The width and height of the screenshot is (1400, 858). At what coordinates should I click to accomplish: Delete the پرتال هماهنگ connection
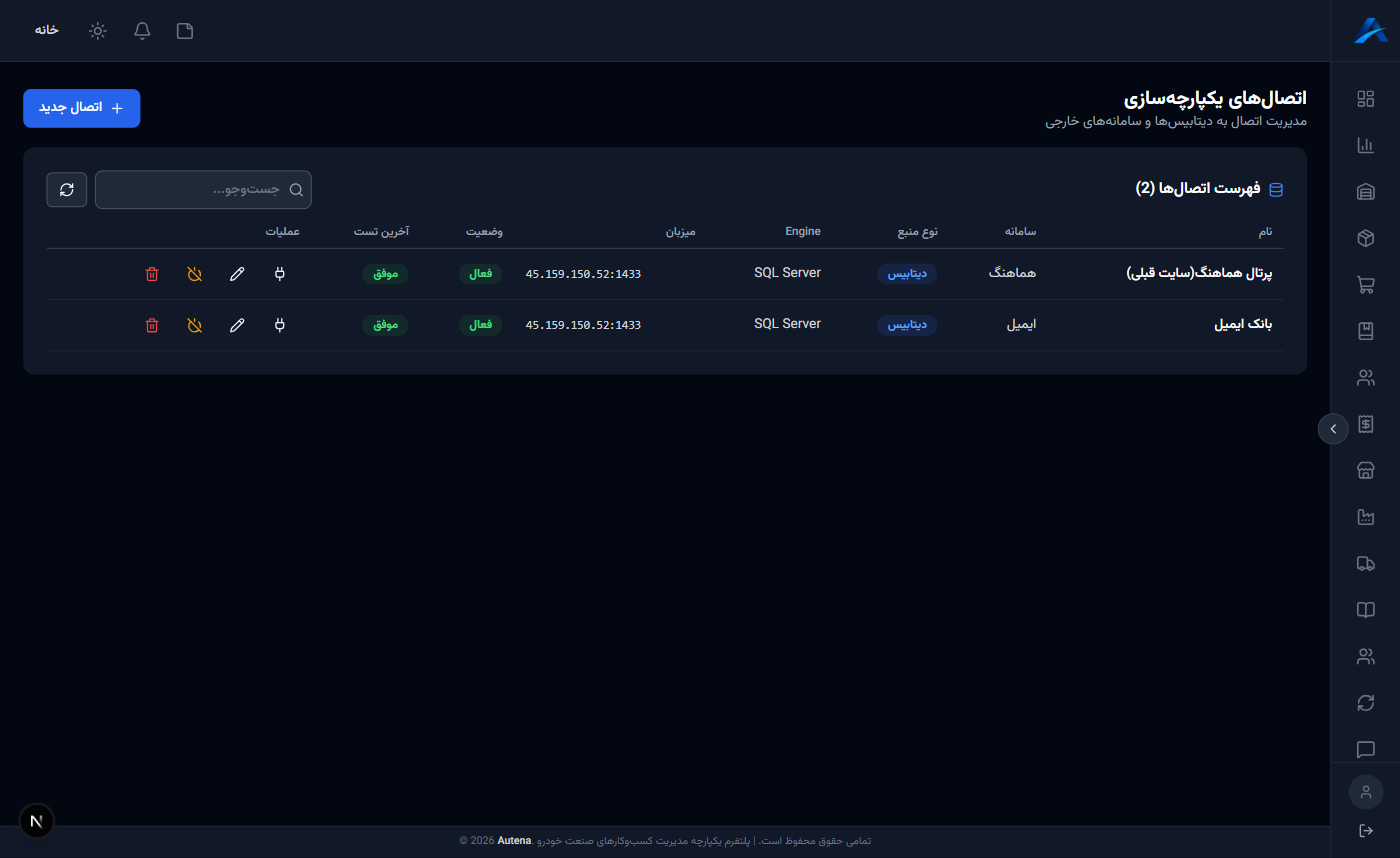(x=152, y=273)
